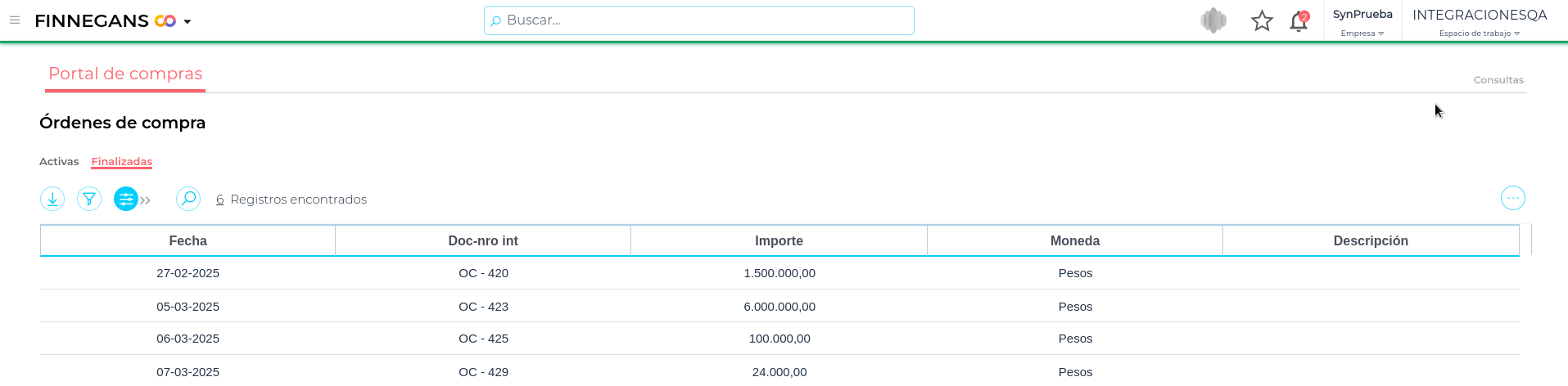Open the filter funnel icon
Image resolution: width=1568 pixels, height=386 pixels.
click(89, 199)
